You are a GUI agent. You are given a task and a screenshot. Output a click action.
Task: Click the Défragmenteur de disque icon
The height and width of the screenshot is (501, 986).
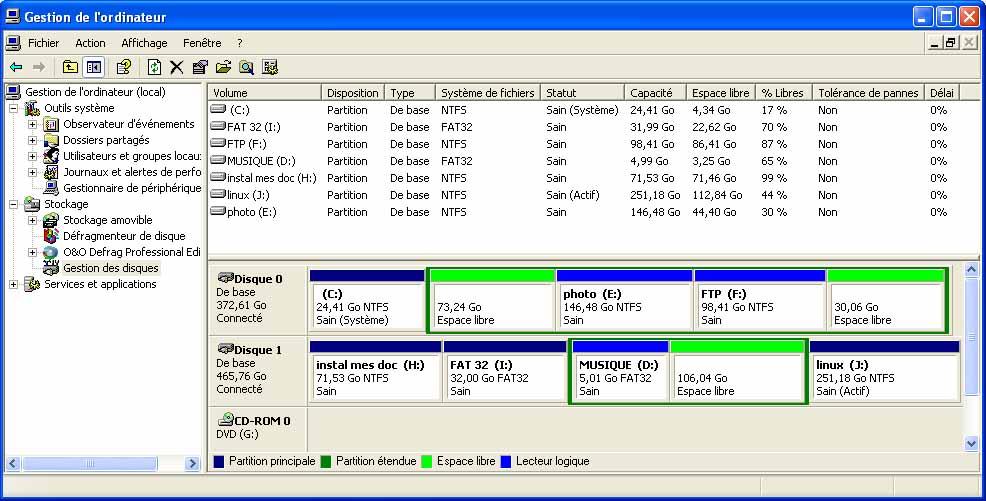pyautogui.click(x=51, y=236)
